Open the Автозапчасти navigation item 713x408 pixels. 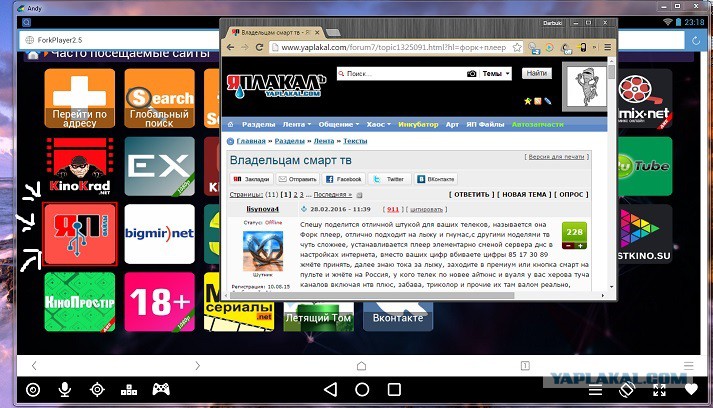pos(537,124)
